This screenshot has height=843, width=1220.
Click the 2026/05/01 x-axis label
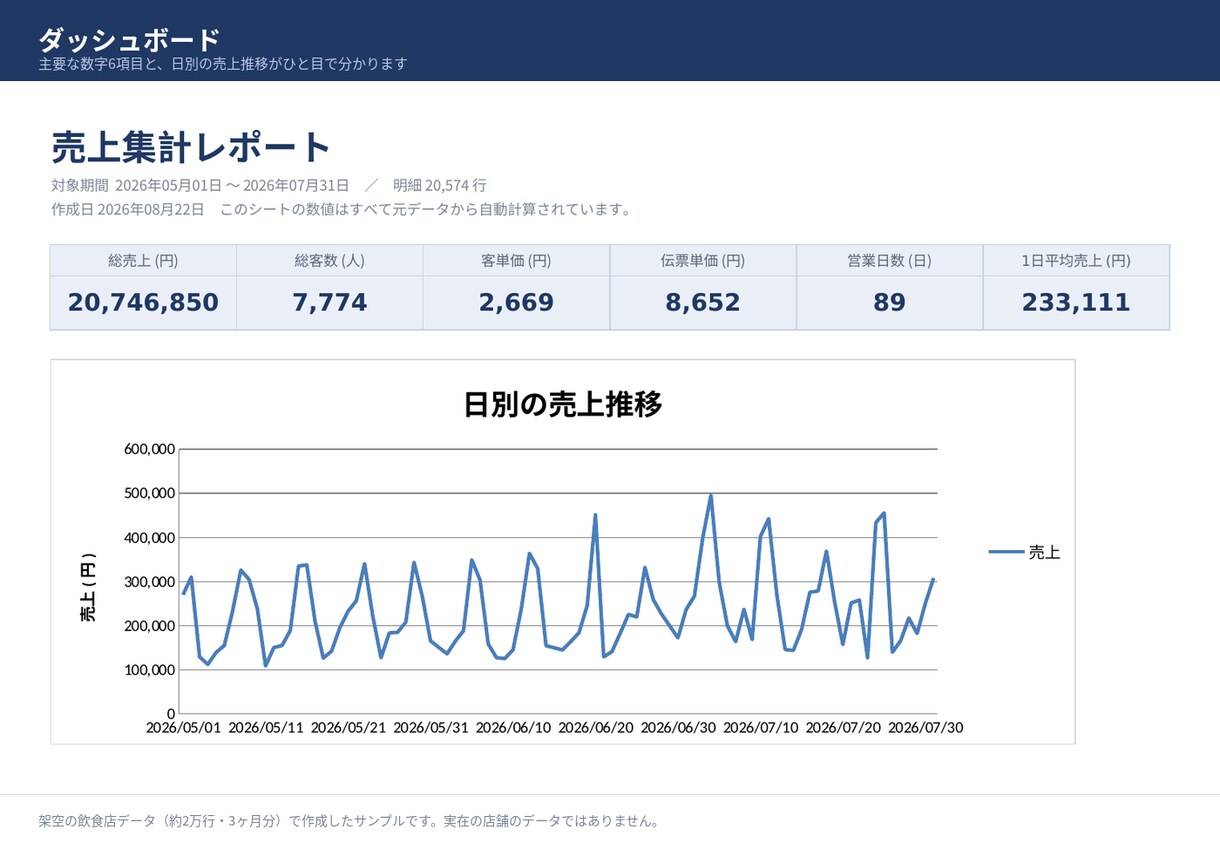point(183,728)
